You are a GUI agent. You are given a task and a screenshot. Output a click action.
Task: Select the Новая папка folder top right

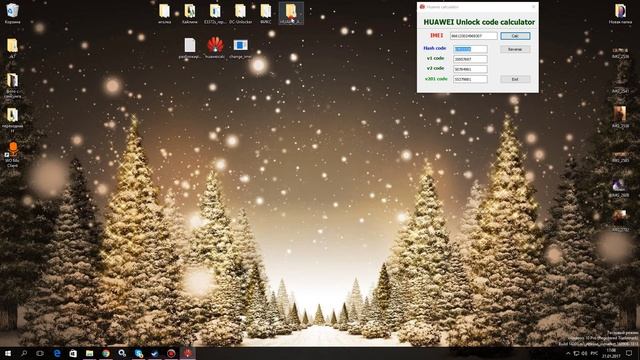tap(620, 13)
